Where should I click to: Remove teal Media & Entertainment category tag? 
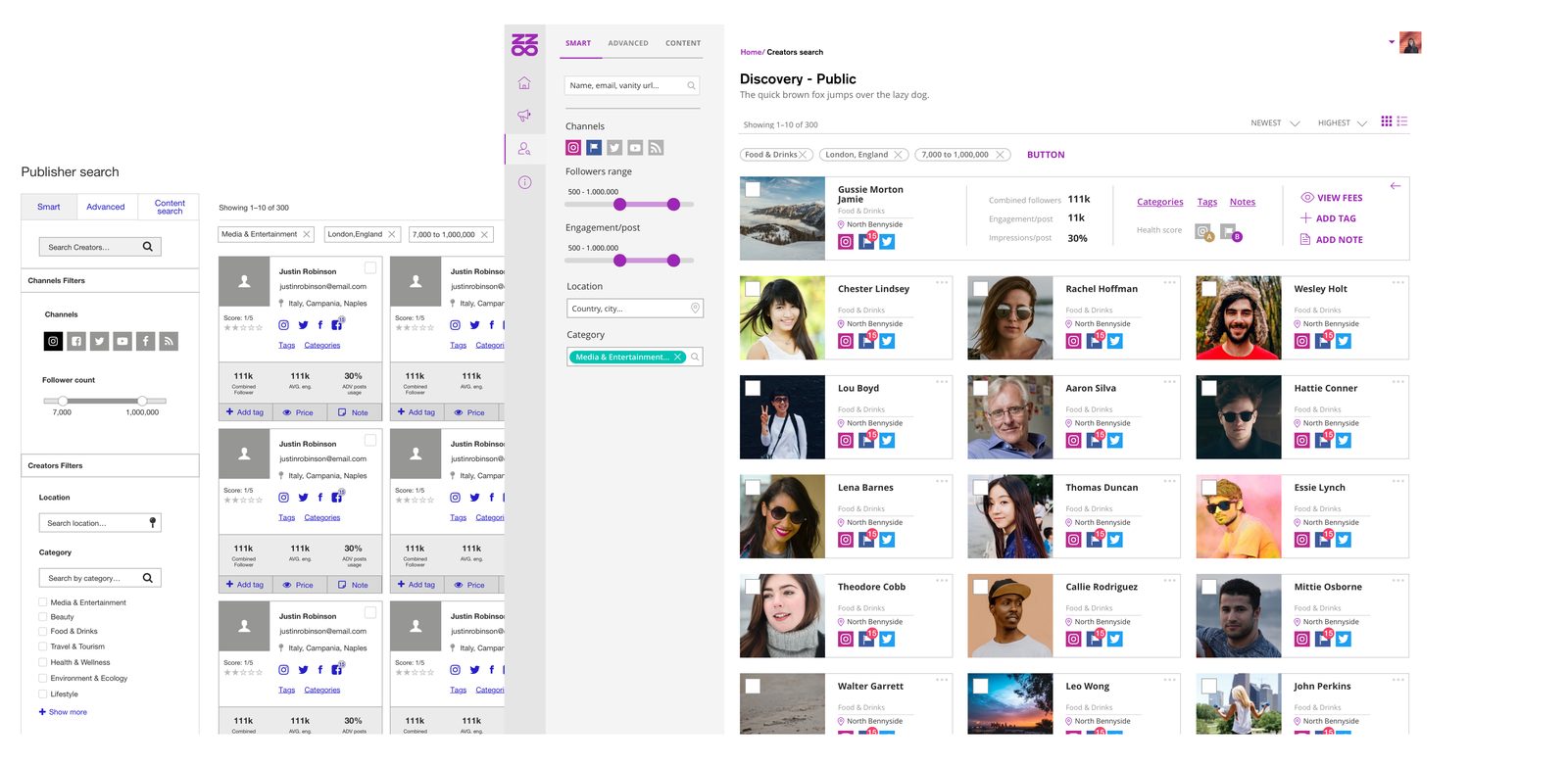coord(677,357)
